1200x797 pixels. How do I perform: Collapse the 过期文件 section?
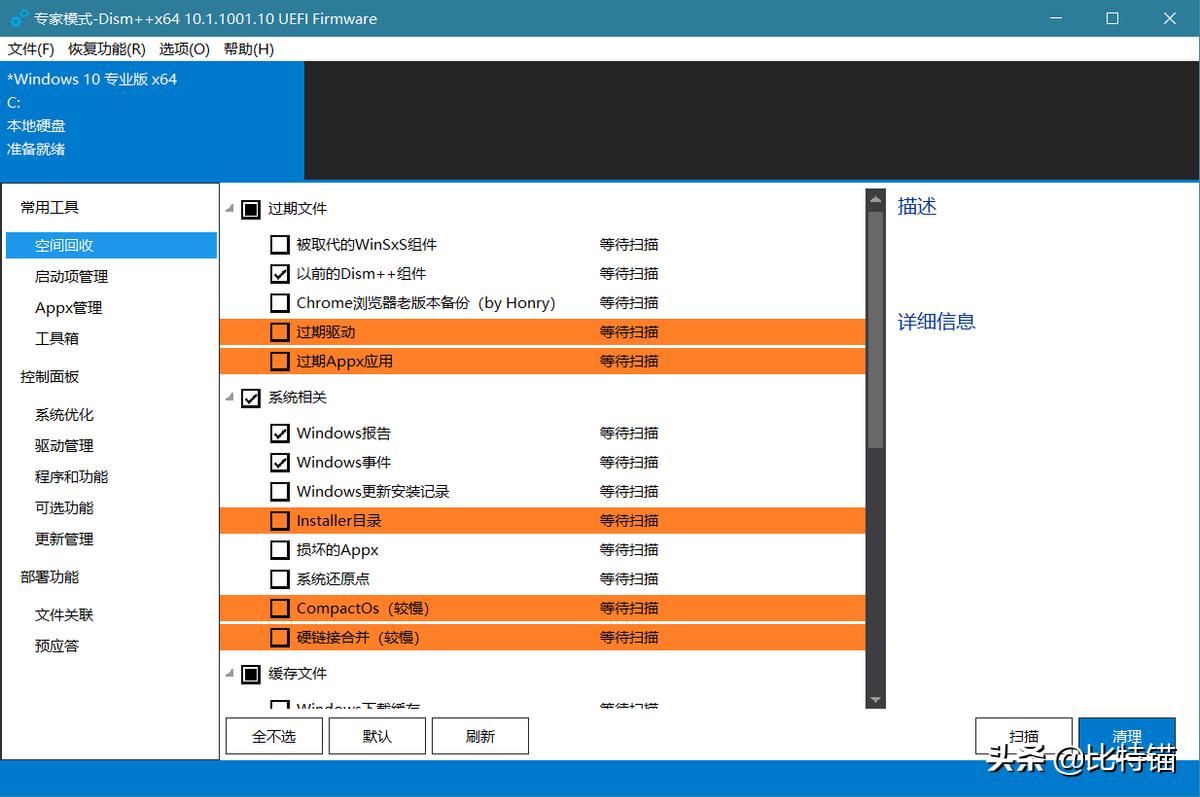(x=228, y=209)
